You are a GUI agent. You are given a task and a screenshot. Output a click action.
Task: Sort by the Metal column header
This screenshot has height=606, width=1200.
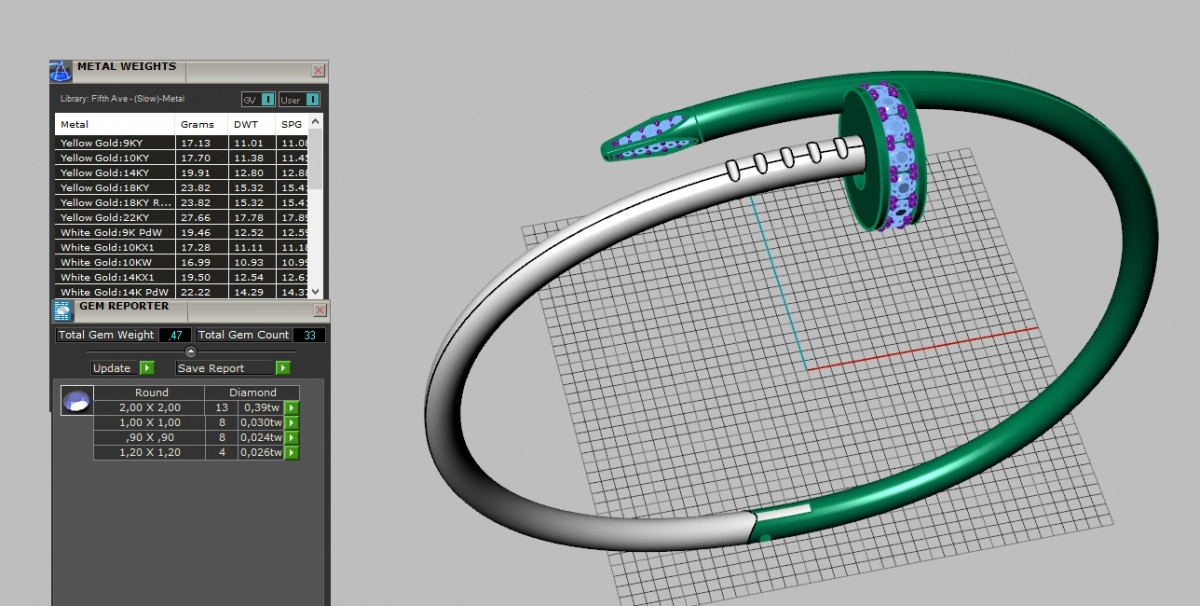(x=115, y=125)
